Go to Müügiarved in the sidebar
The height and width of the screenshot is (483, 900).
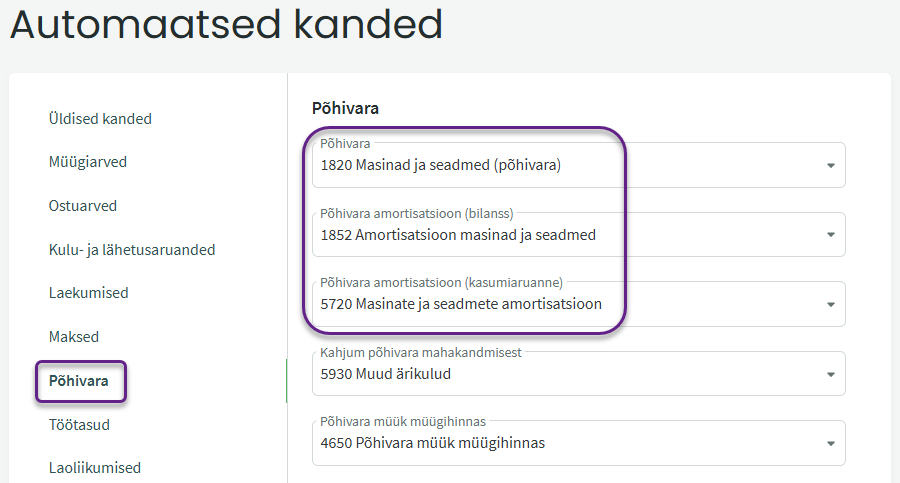tap(88, 162)
